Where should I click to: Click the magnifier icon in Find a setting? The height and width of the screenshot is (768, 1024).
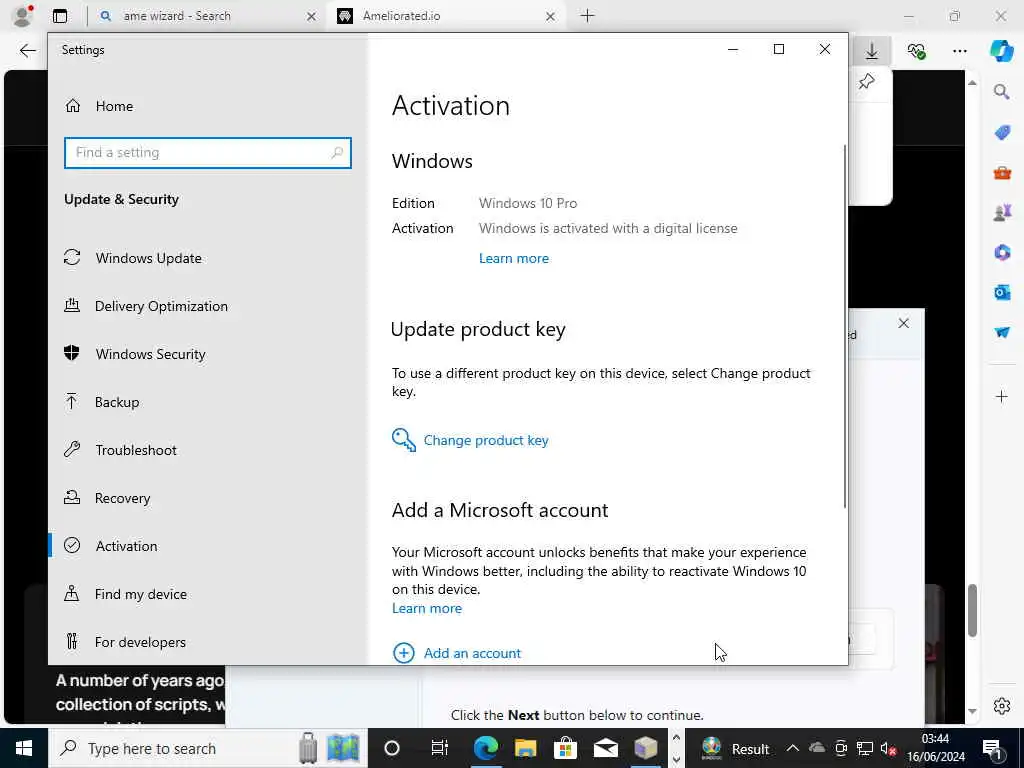(337, 153)
